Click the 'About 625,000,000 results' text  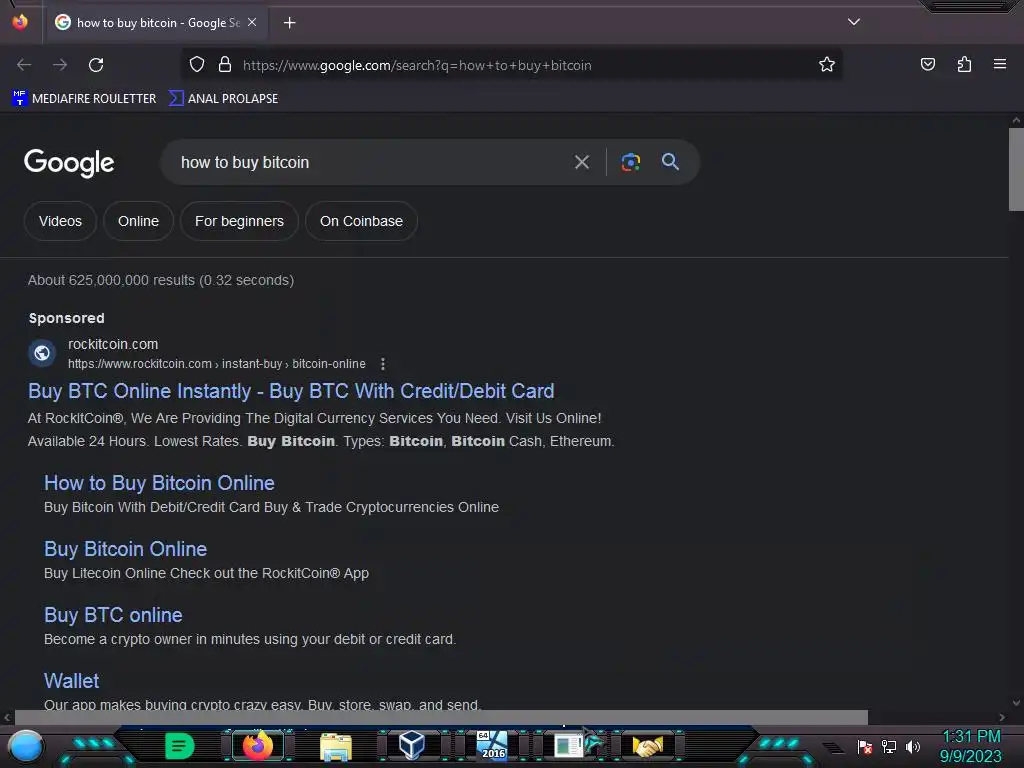click(x=161, y=280)
